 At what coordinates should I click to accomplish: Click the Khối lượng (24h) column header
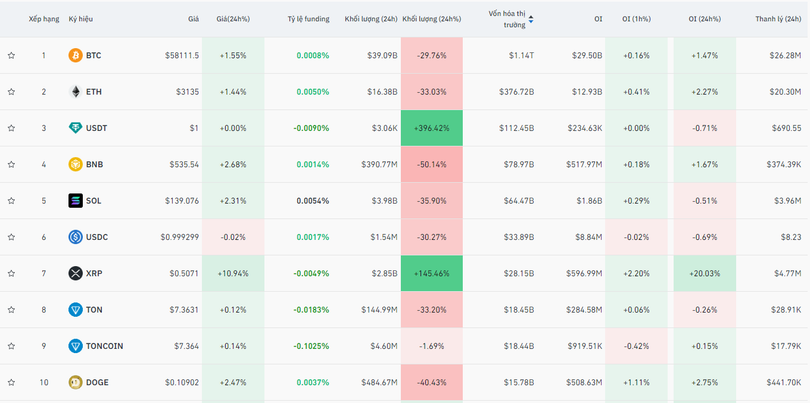[x=370, y=19]
